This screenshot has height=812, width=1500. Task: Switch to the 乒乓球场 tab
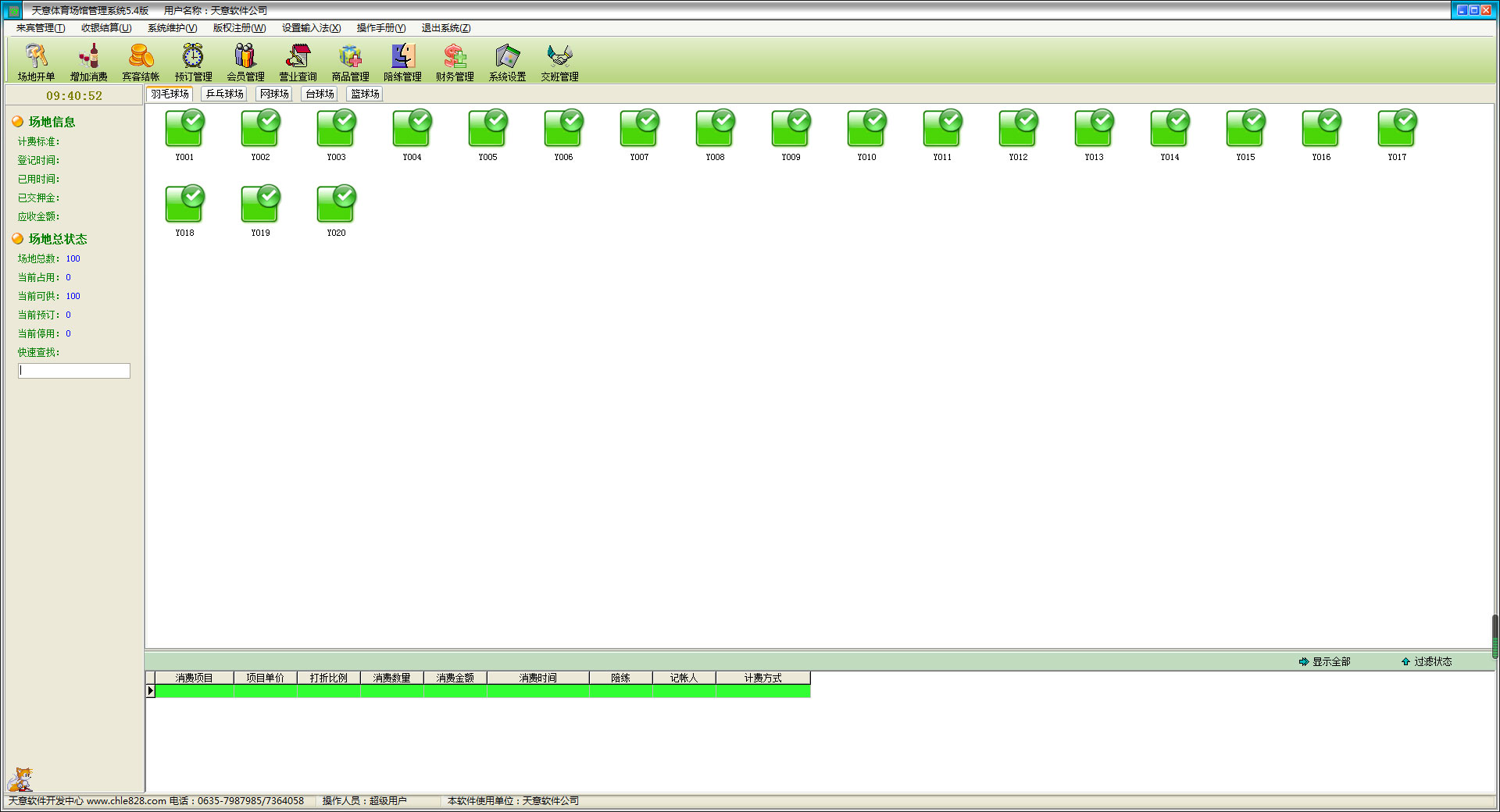tap(224, 94)
